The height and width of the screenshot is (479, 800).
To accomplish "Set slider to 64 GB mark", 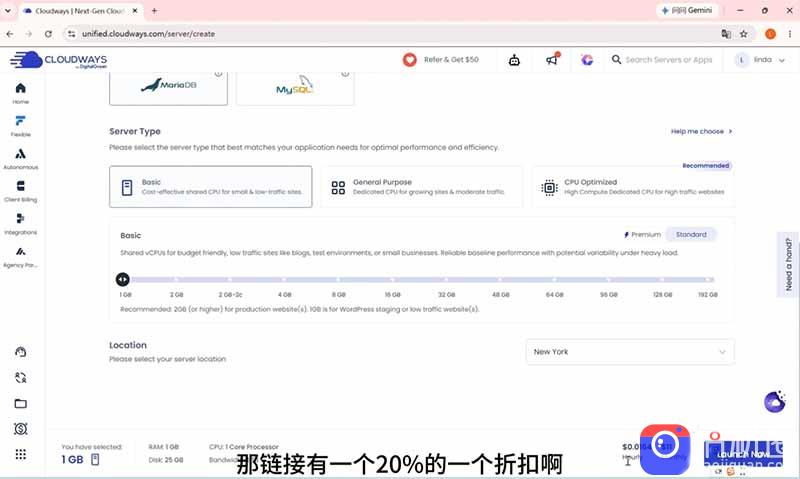I will [554, 280].
